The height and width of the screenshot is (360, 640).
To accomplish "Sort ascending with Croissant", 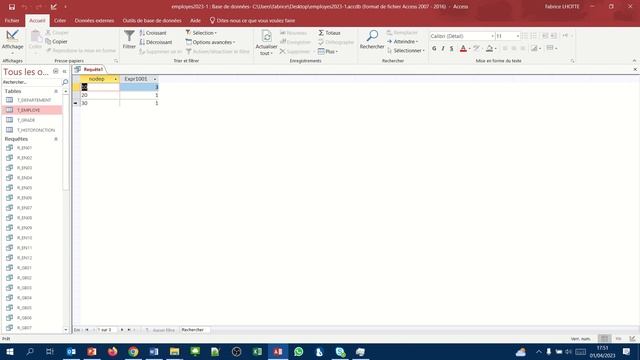I will click(x=153, y=33).
